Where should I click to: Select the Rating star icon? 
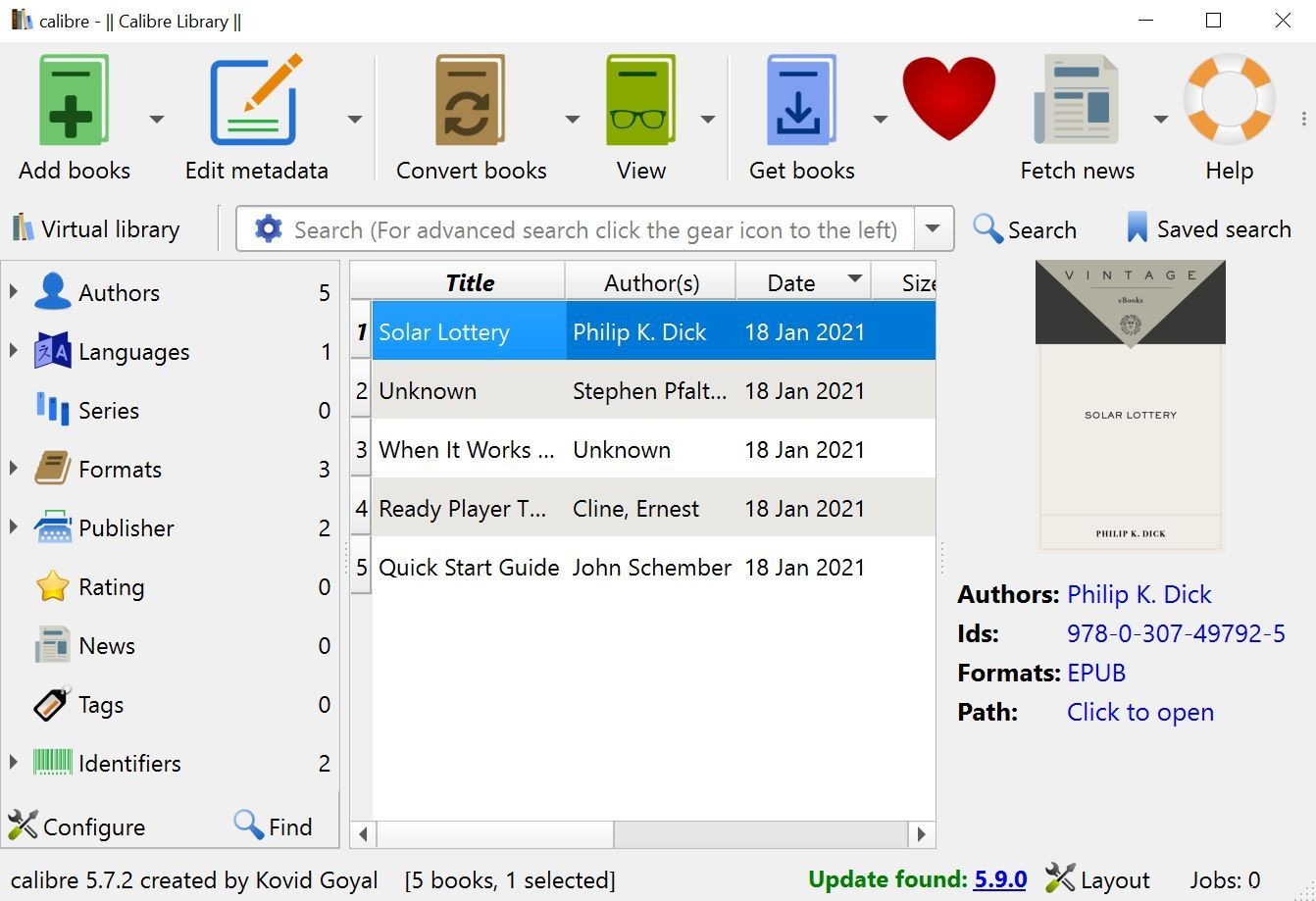(52, 586)
